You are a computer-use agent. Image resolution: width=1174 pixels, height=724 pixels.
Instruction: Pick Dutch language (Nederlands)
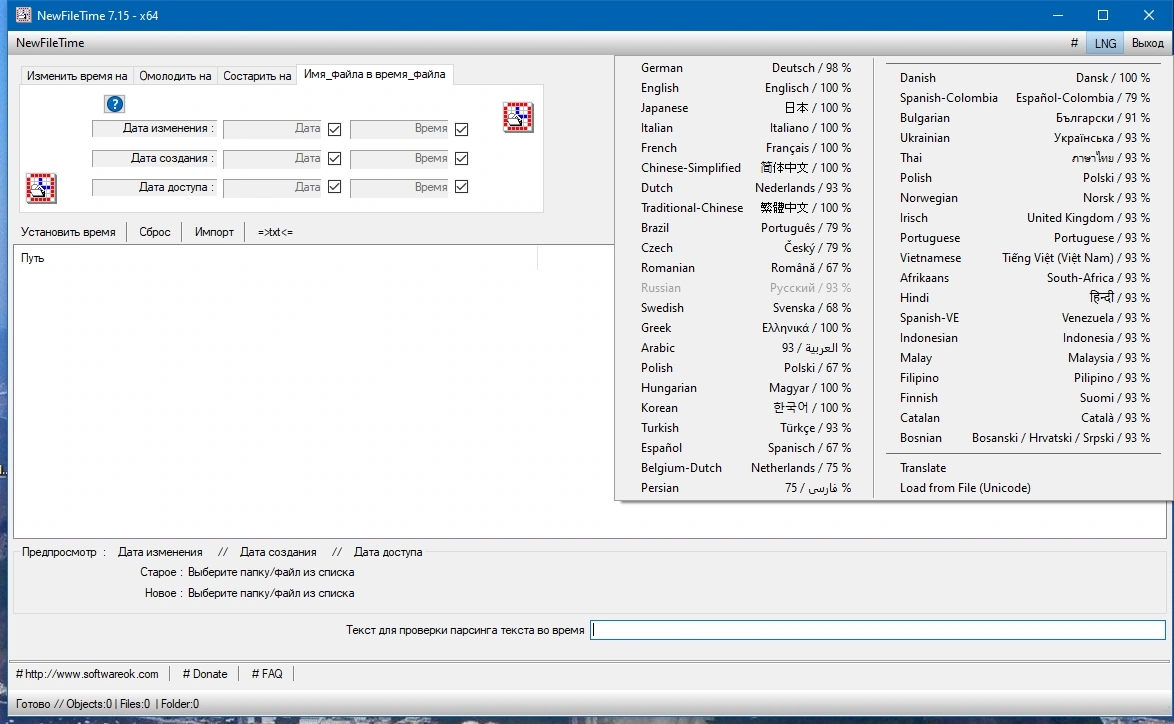[x=746, y=188]
